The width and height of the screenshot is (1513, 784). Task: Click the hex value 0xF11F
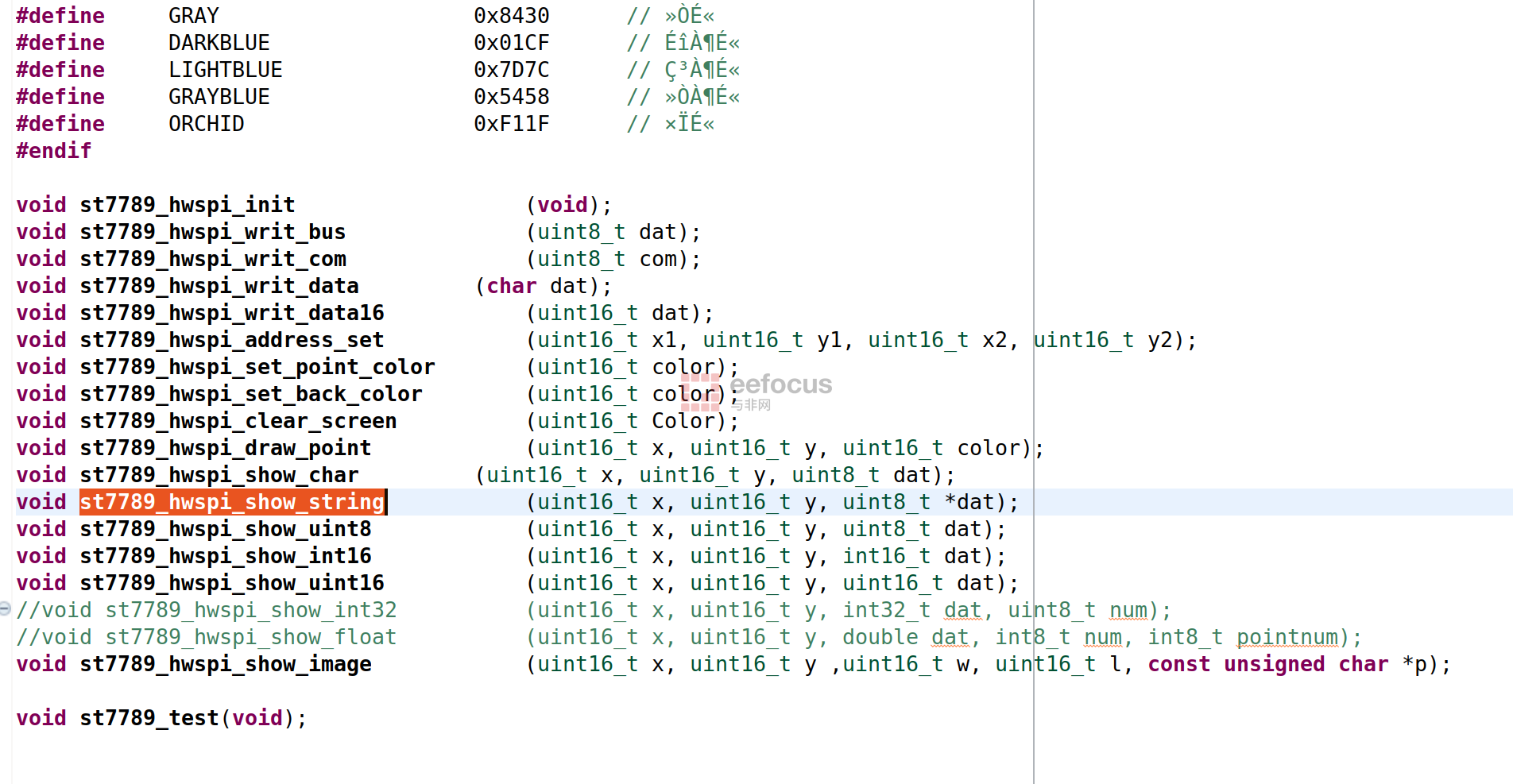pos(512,124)
